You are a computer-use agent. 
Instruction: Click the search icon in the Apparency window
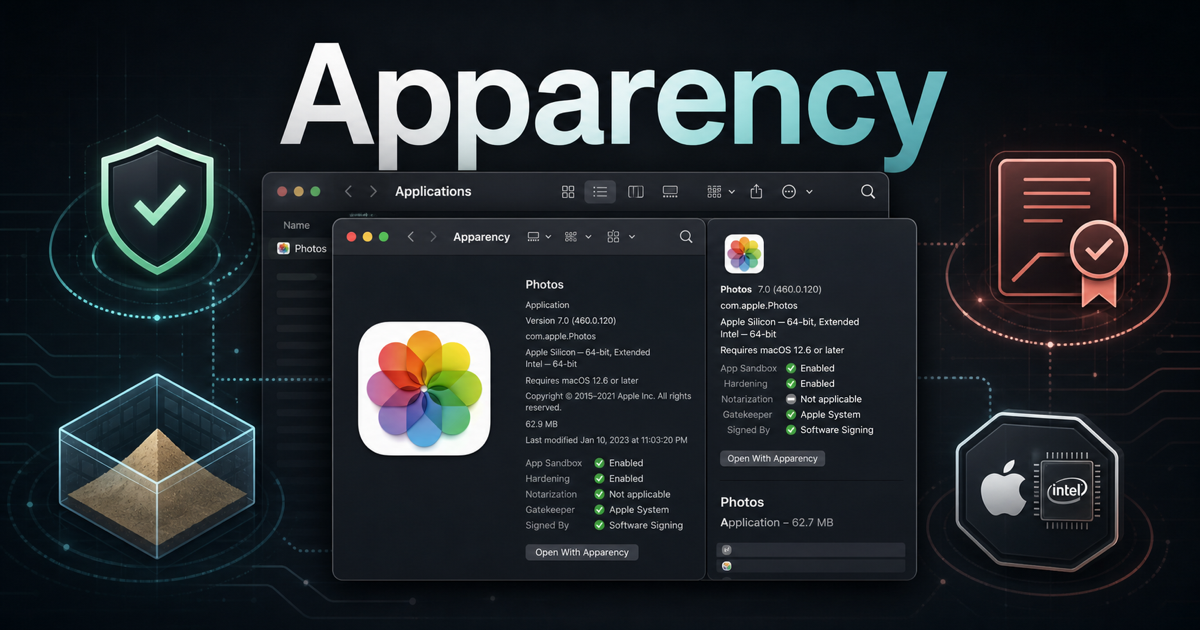pos(686,237)
